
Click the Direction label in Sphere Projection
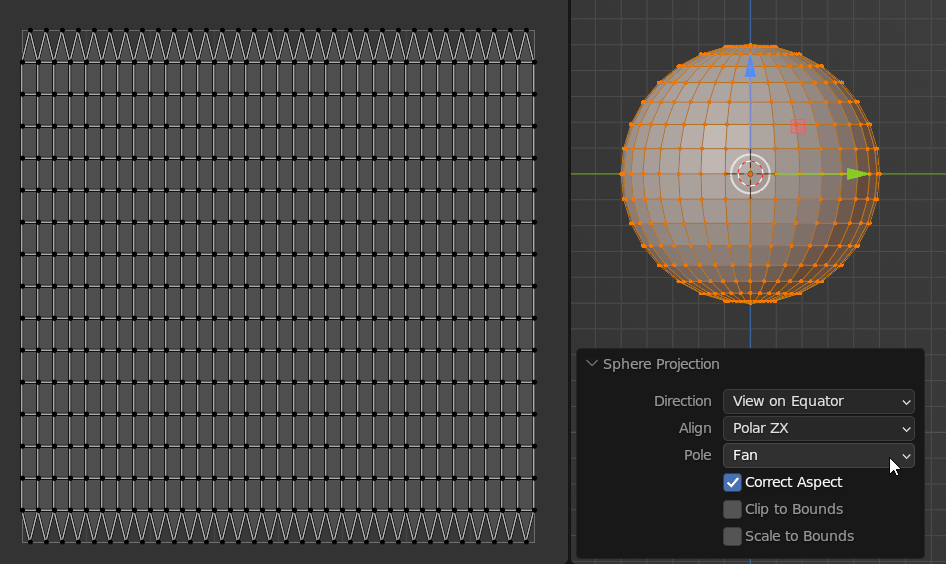coord(682,401)
